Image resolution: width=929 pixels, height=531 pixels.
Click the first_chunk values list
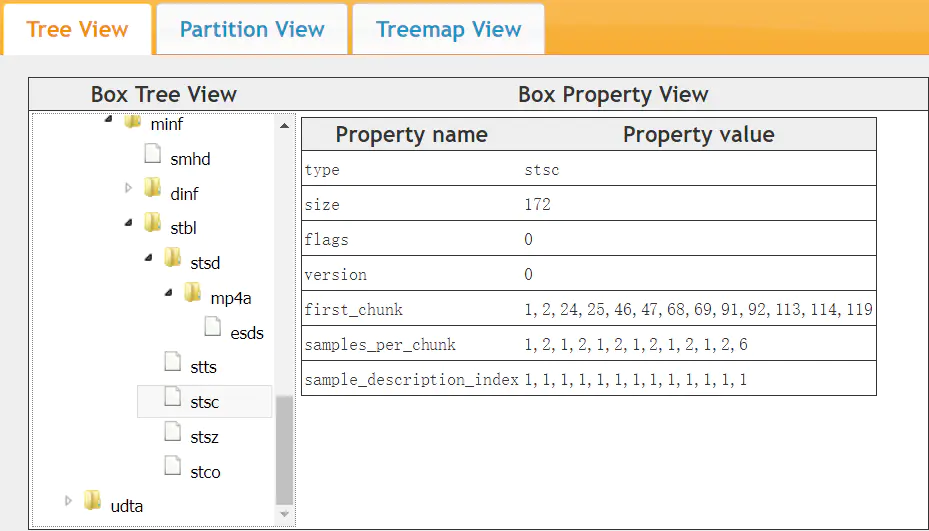pos(699,309)
